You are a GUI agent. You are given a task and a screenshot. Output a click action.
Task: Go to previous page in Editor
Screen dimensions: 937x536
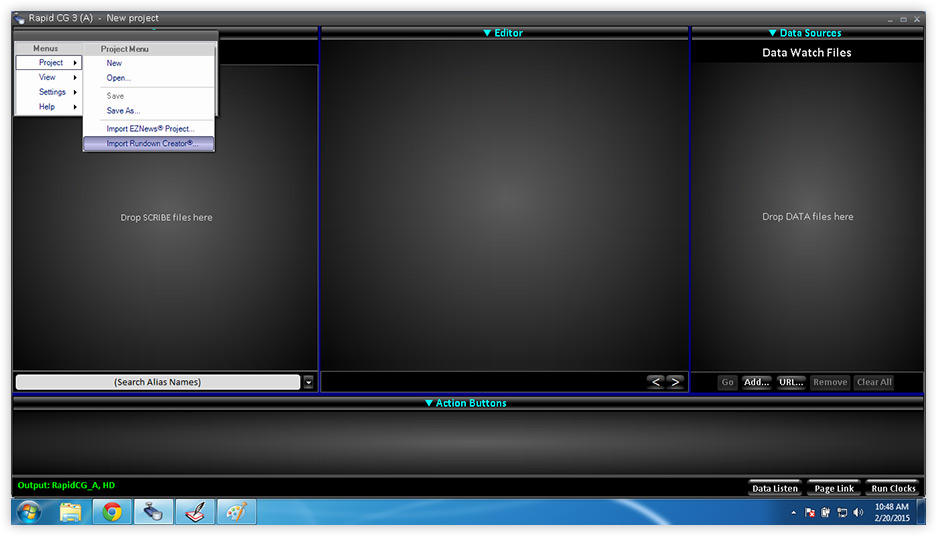[x=656, y=382]
